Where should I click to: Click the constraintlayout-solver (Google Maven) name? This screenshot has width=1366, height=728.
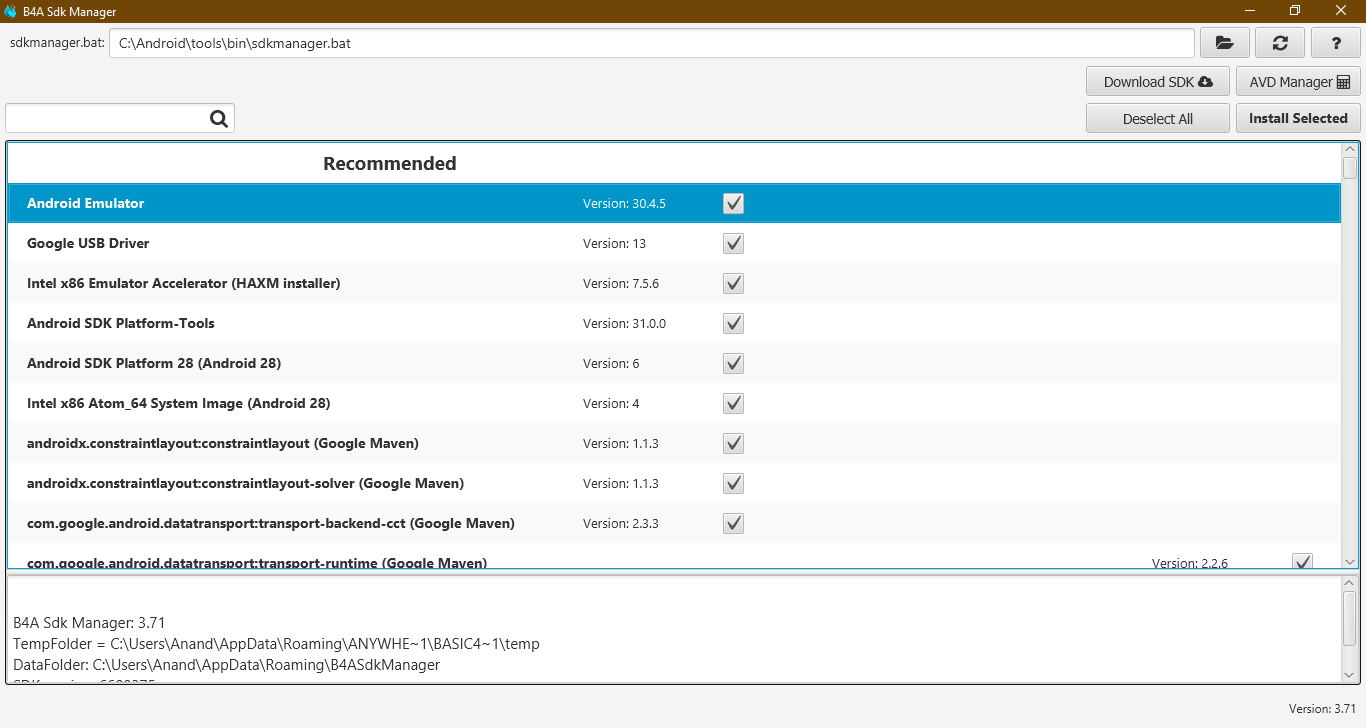[x=246, y=483]
